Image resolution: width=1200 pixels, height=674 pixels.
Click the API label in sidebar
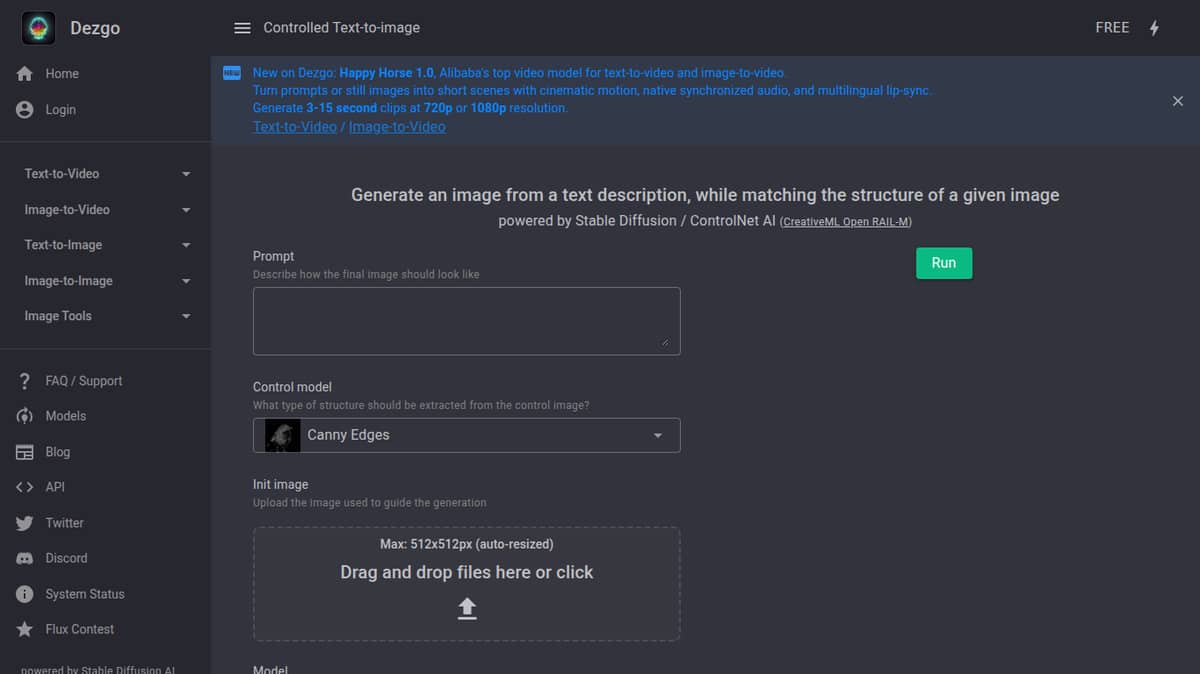[55, 487]
